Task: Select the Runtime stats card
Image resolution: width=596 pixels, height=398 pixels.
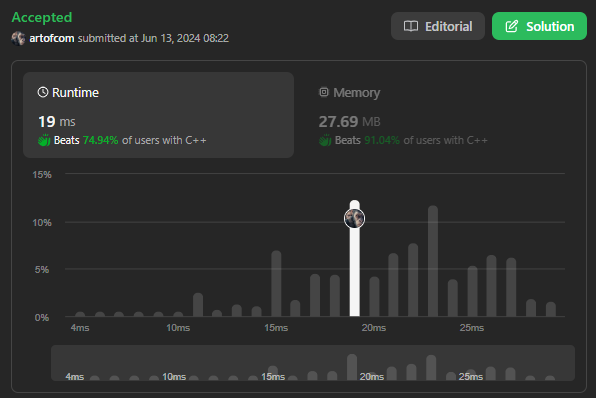Action: pyautogui.click(x=158, y=115)
